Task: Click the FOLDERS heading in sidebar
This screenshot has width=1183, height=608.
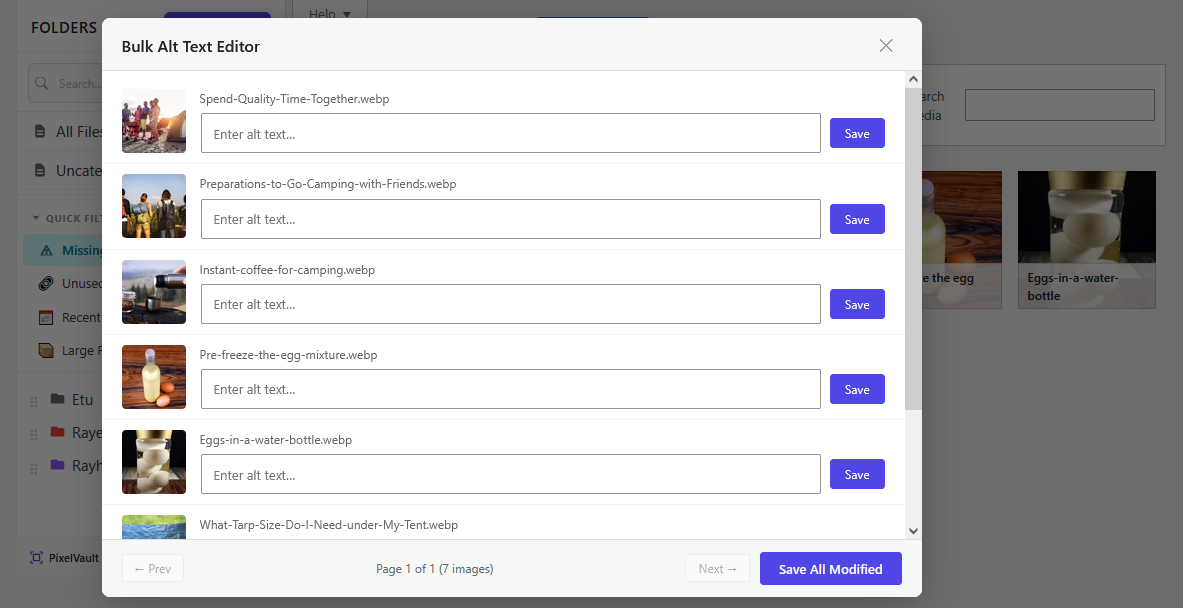Action: (63, 28)
